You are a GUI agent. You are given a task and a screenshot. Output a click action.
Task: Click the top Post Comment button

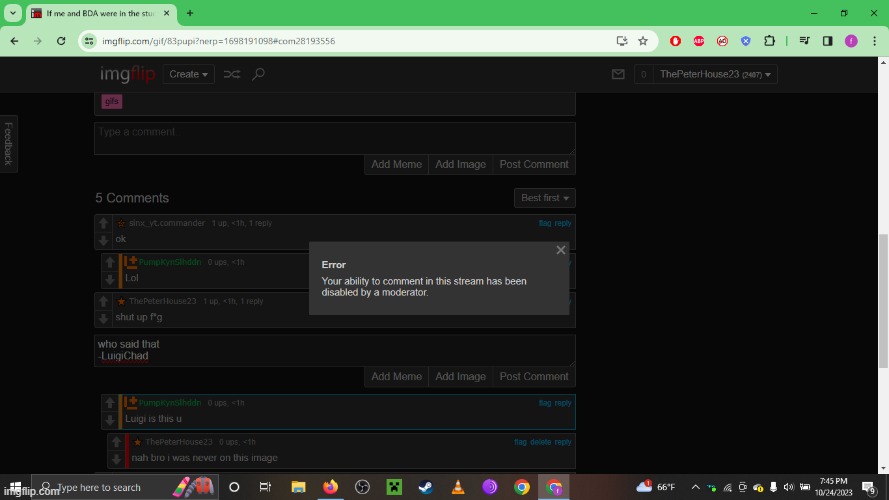(534, 164)
